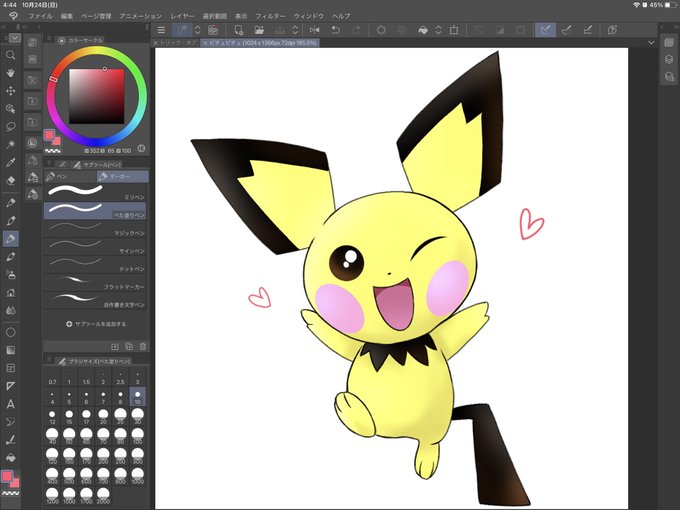680x510 pixels.
Task: Open the hamburger menu in command bar
Action: tap(161, 30)
